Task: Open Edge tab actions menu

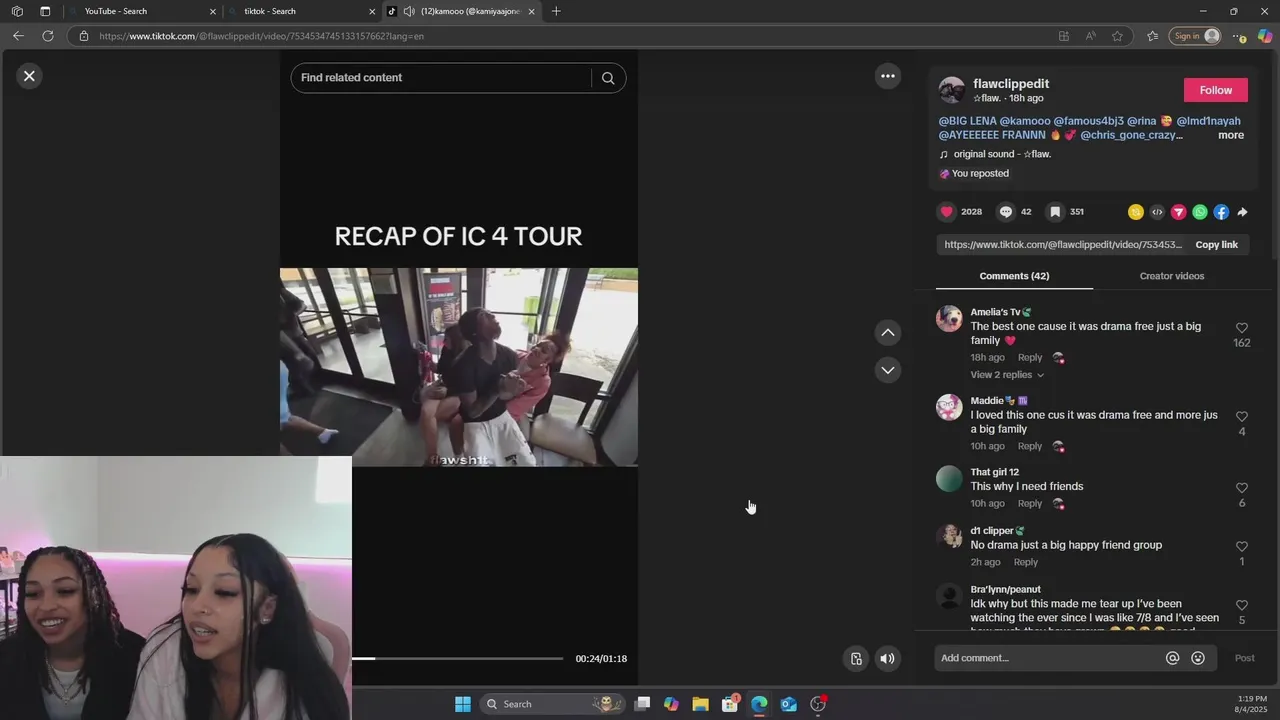Action: click(x=45, y=11)
